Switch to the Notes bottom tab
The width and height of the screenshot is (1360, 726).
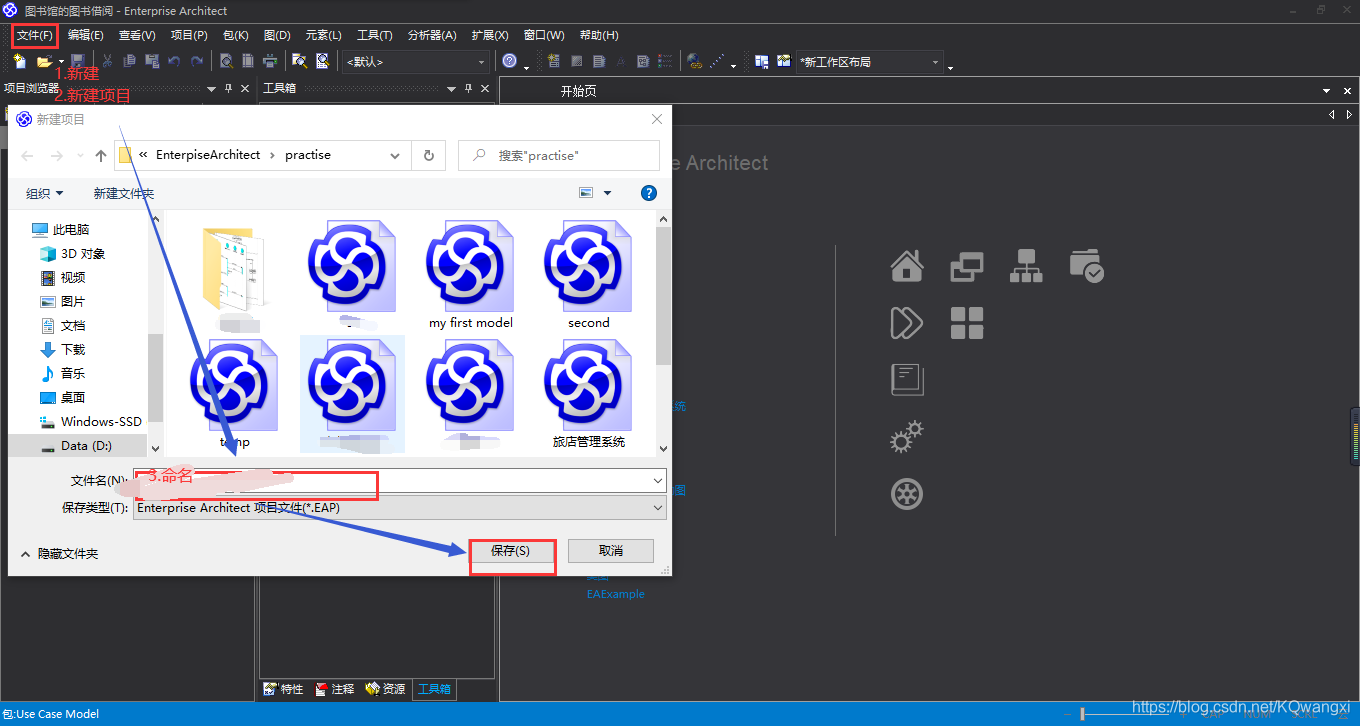point(335,689)
